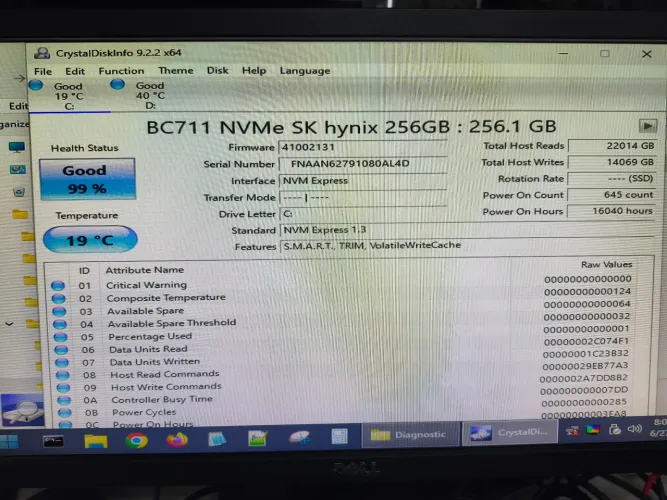Open the terminal icon on the taskbar
The height and width of the screenshot is (500, 667).
(x=53, y=441)
